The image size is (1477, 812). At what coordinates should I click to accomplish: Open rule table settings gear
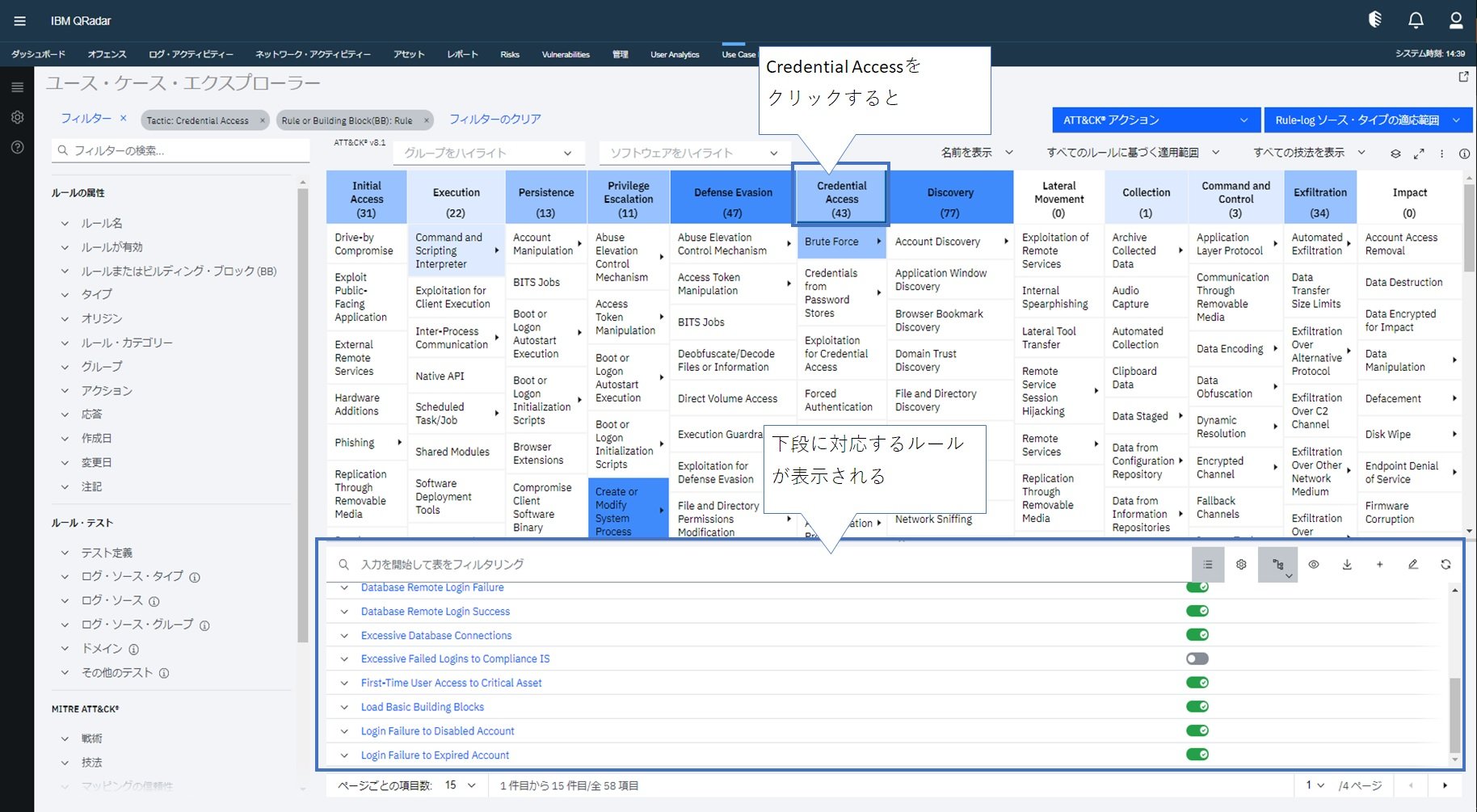coord(1241,565)
